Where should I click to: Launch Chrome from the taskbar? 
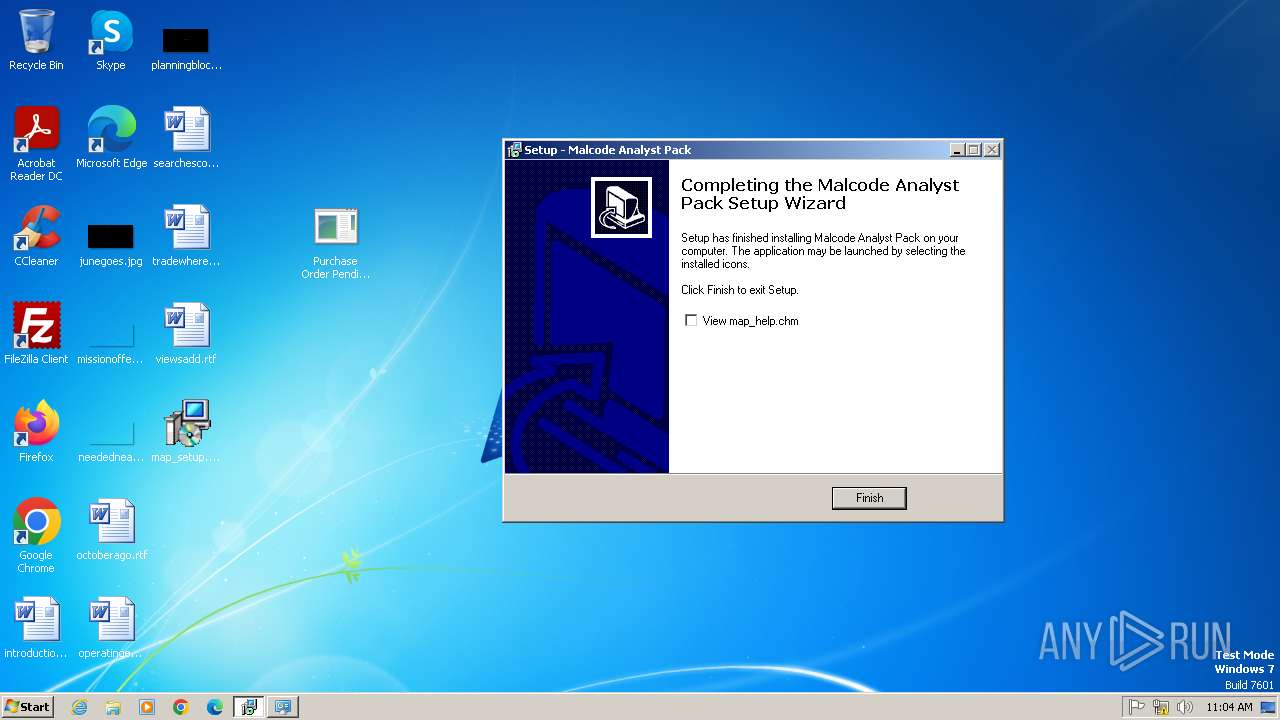pos(181,707)
